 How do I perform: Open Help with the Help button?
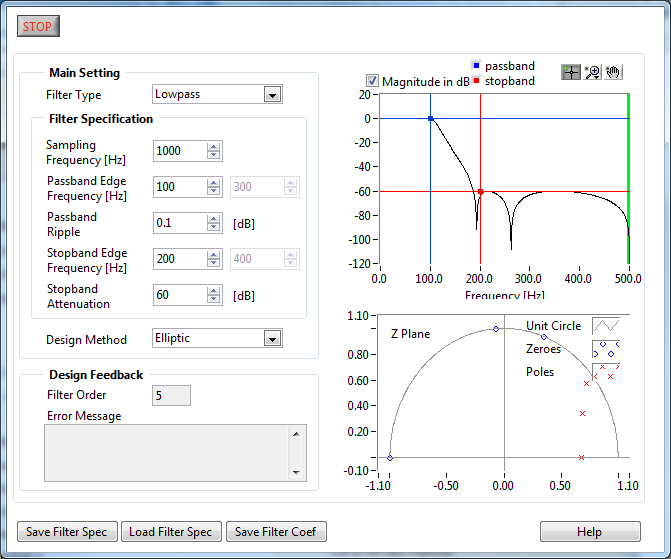click(589, 532)
